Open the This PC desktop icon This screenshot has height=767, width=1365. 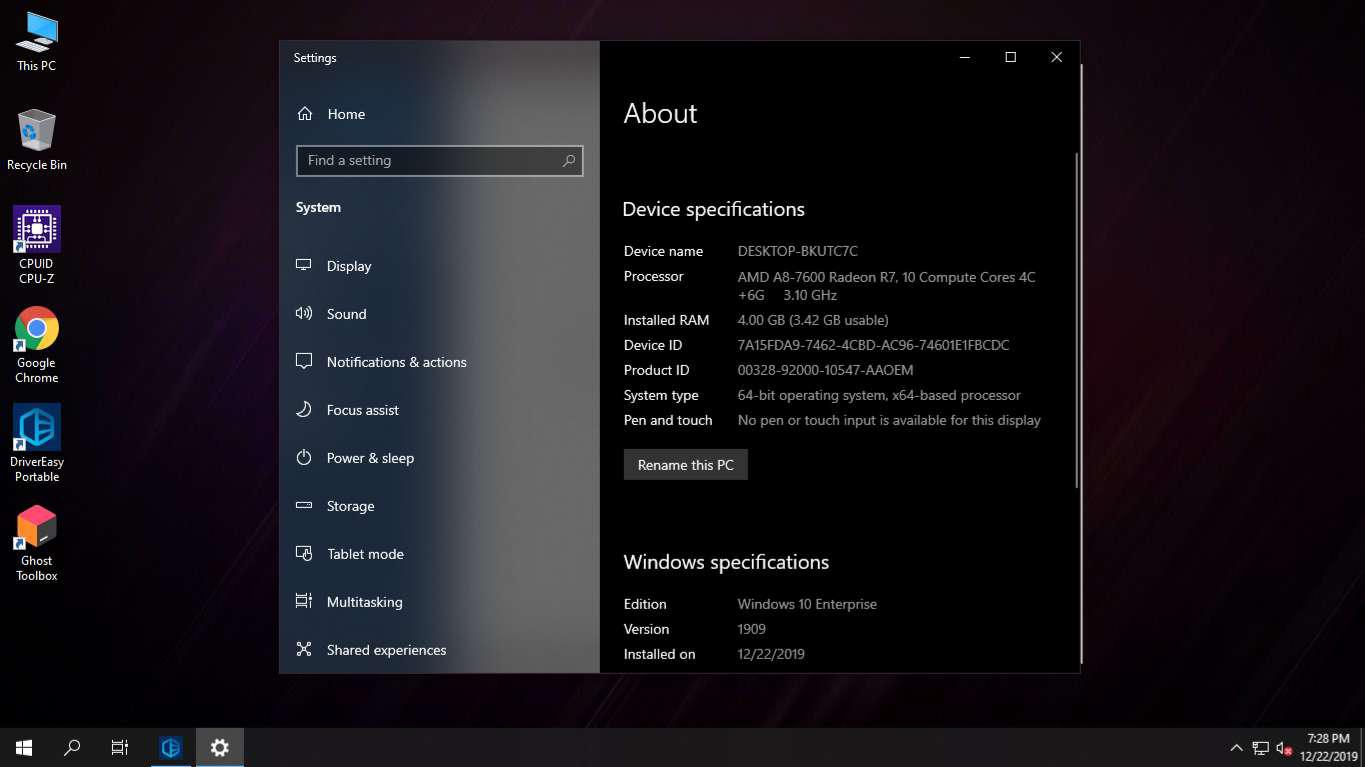pyautogui.click(x=37, y=33)
